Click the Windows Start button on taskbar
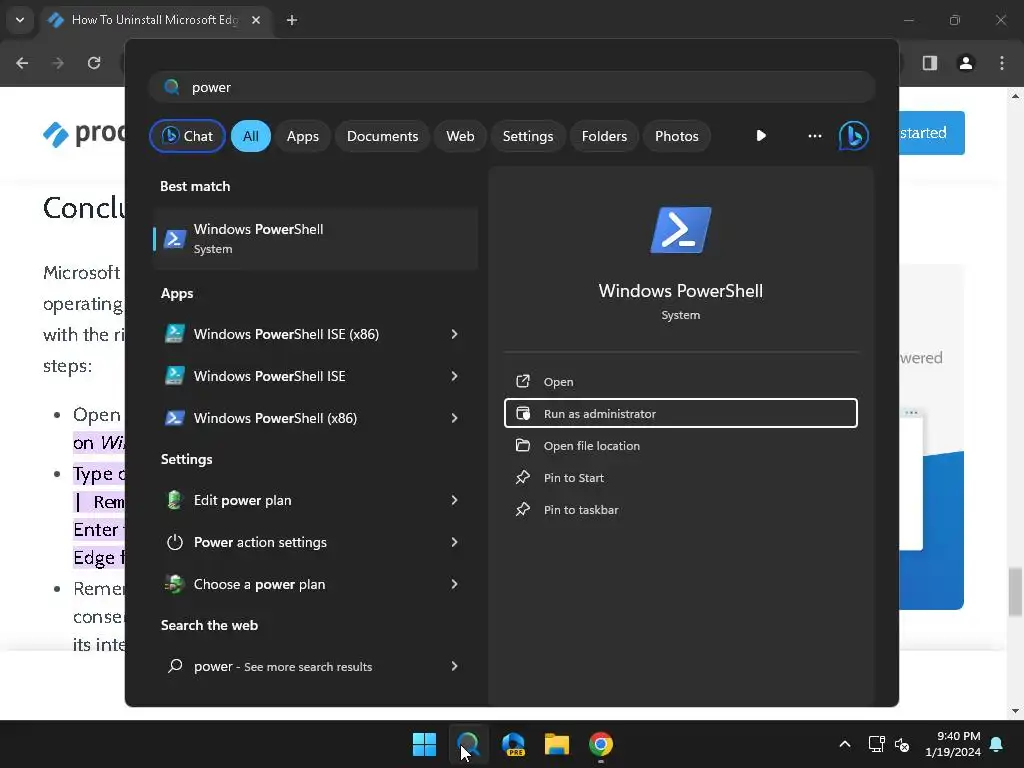The image size is (1024, 768). (x=424, y=744)
